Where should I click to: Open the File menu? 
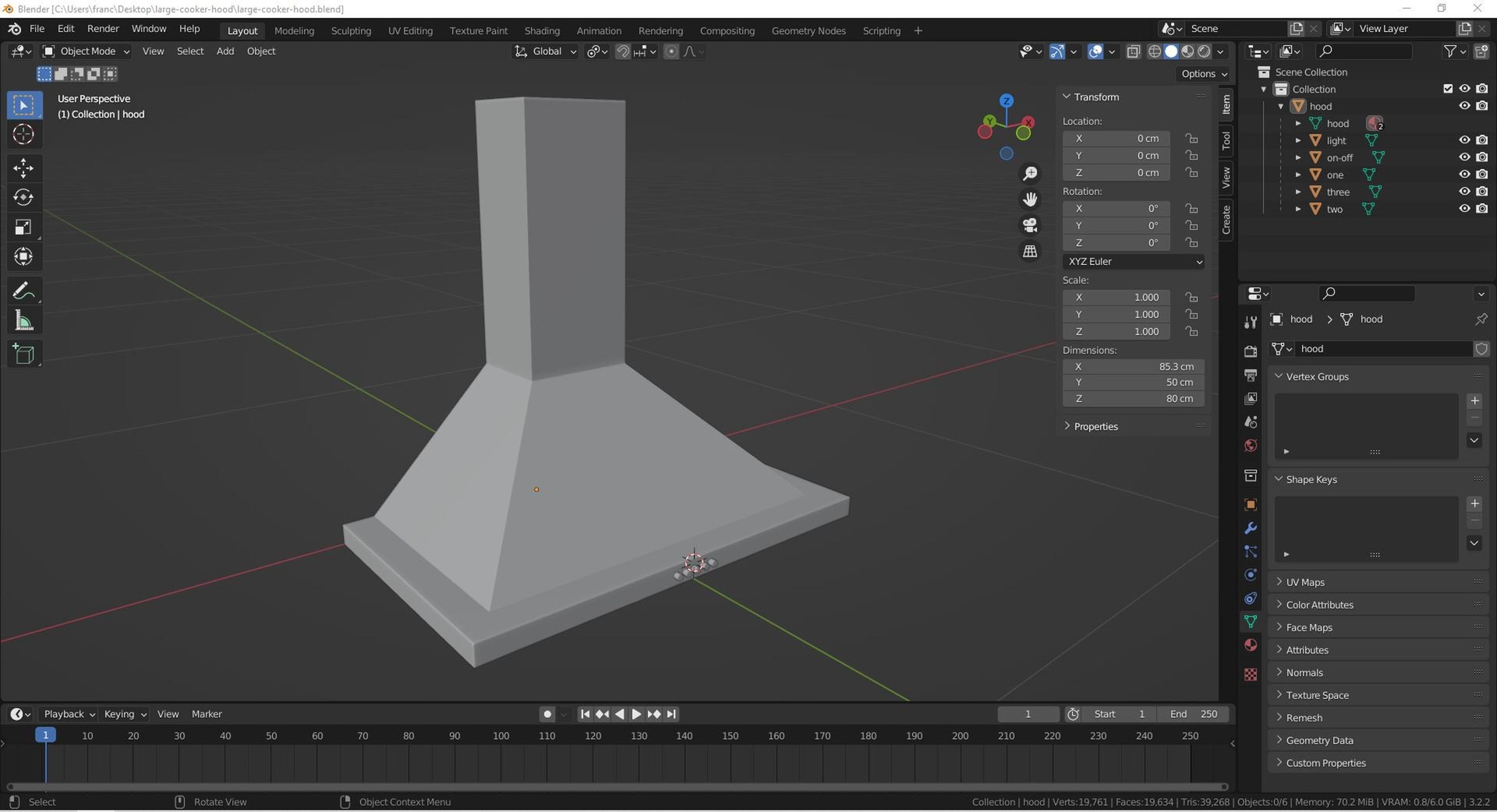(x=37, y=29)
